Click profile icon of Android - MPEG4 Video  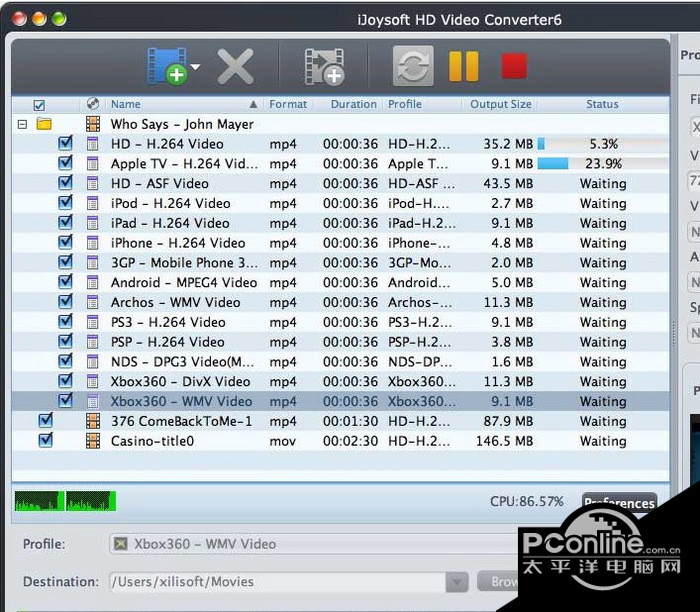92,283
